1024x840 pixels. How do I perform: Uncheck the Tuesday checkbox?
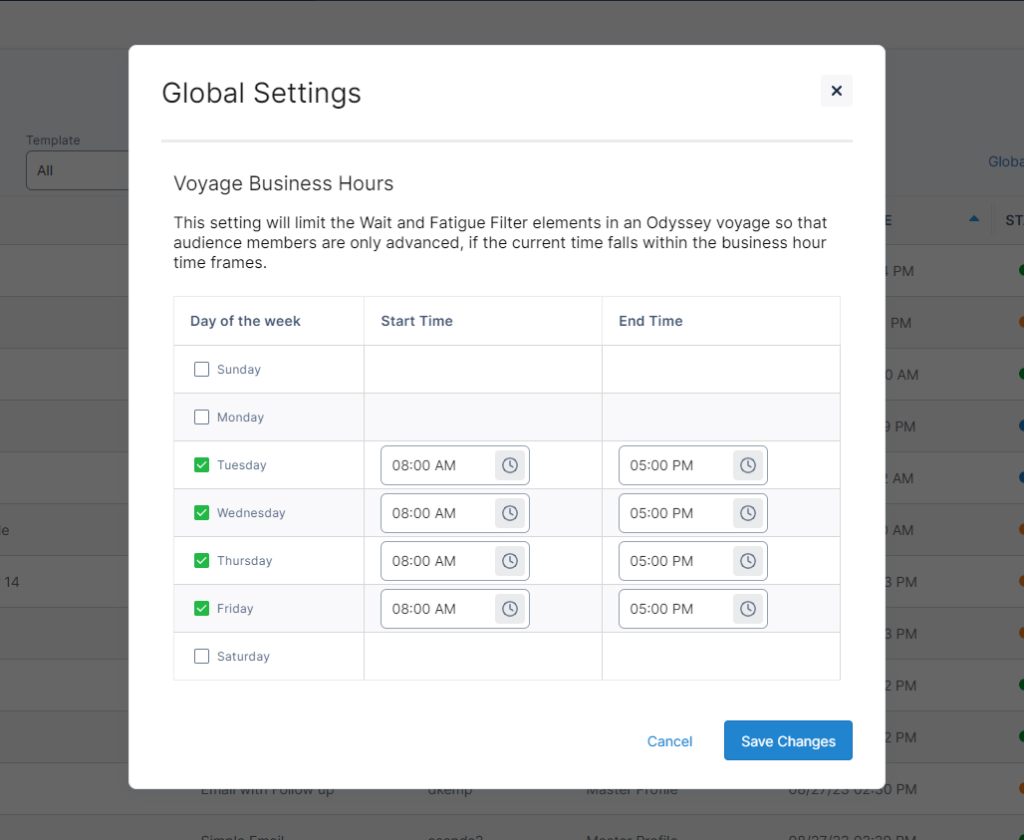(x=202, y=465)
